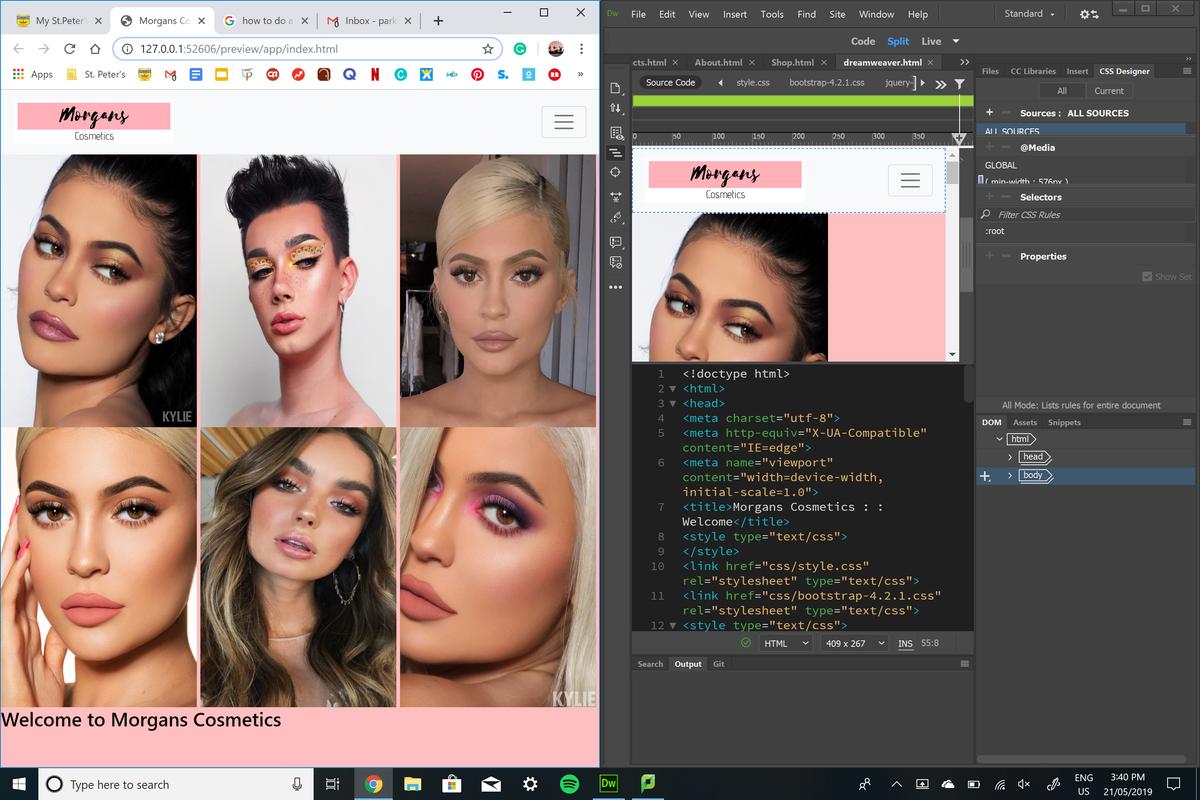Open the Insert menu in Dreamweaver

coord(735,14)
